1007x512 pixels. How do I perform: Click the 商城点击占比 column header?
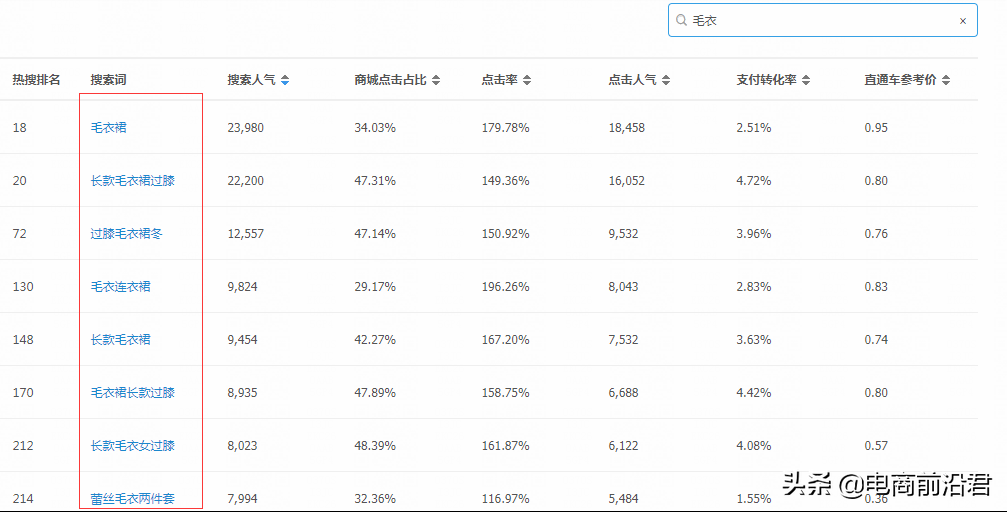[390, 80]
